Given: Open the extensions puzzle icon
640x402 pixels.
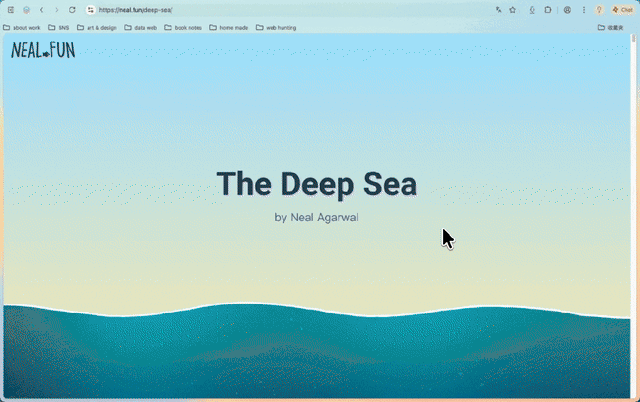Looking at the screenshot, I should [548, 10].
